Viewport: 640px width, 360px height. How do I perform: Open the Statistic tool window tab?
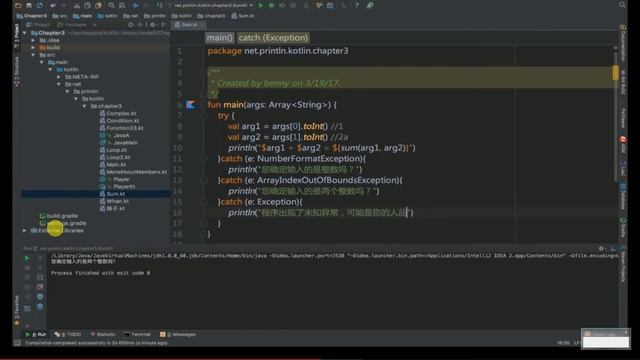pyautogui.click(x=103, y=334)
